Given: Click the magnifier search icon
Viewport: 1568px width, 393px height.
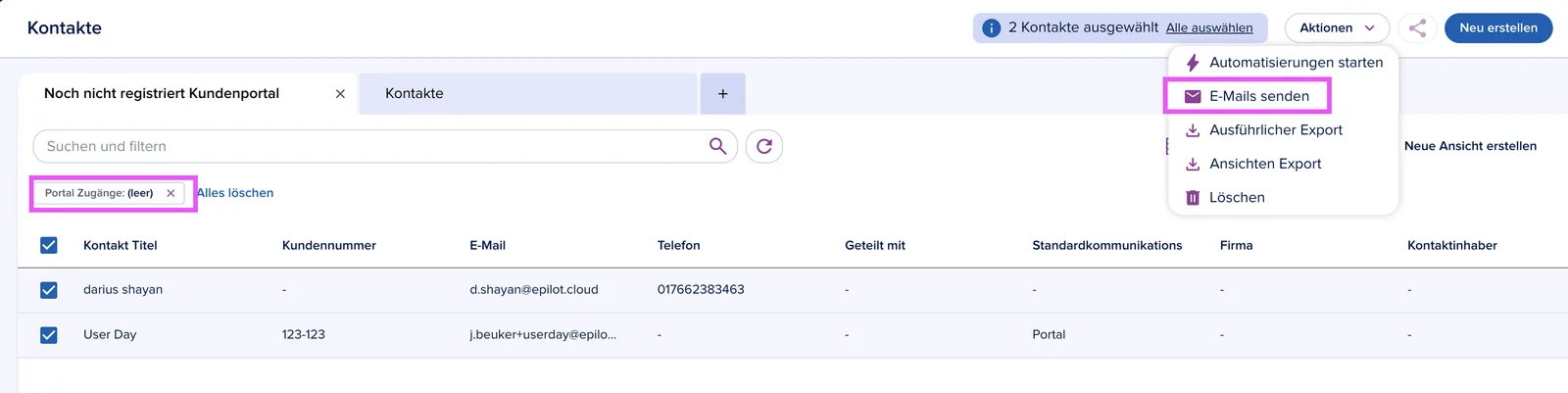Looking at the screenshot, I should 718,146.
